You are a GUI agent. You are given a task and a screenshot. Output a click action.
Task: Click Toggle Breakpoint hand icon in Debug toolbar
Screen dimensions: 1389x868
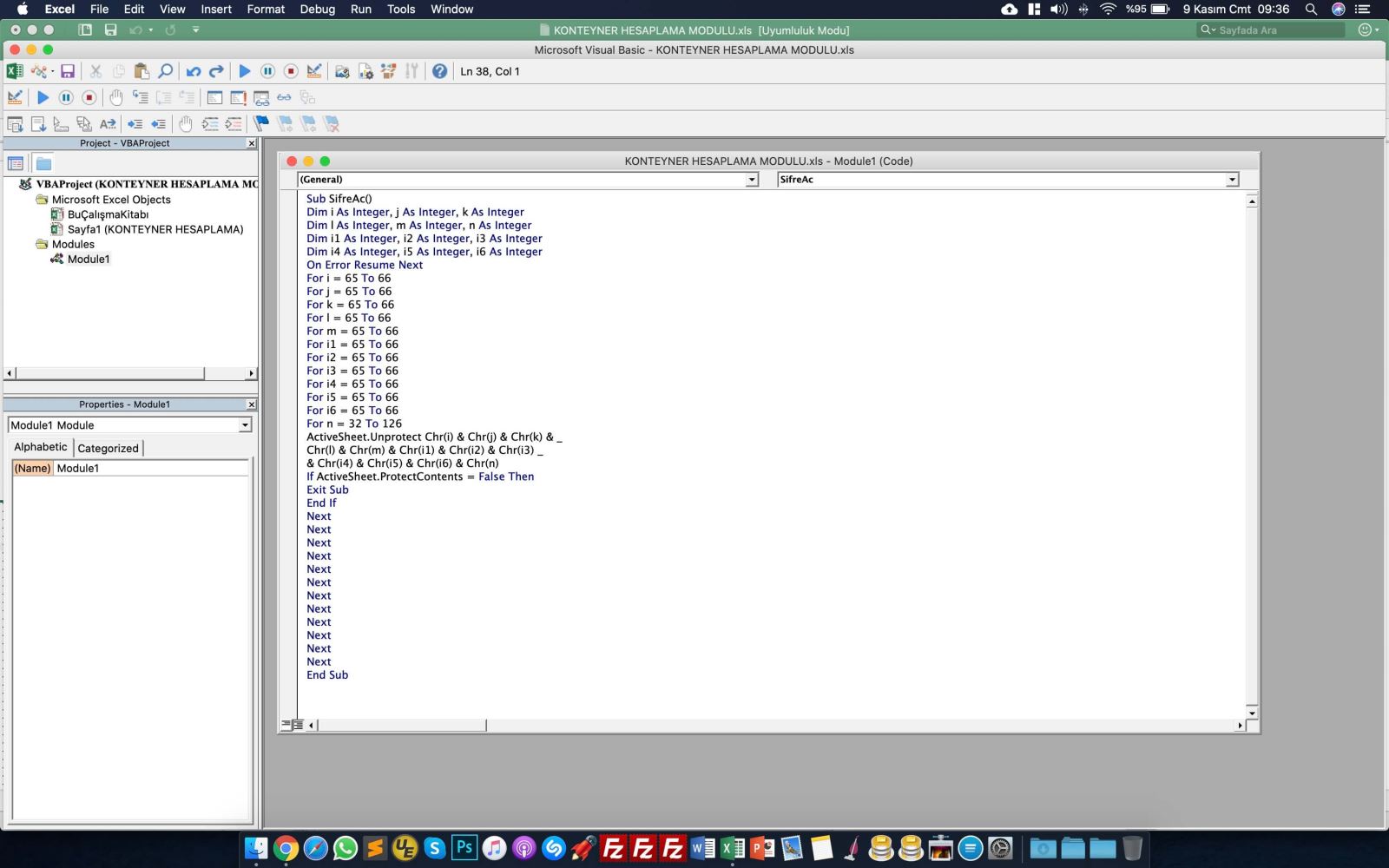116,97
